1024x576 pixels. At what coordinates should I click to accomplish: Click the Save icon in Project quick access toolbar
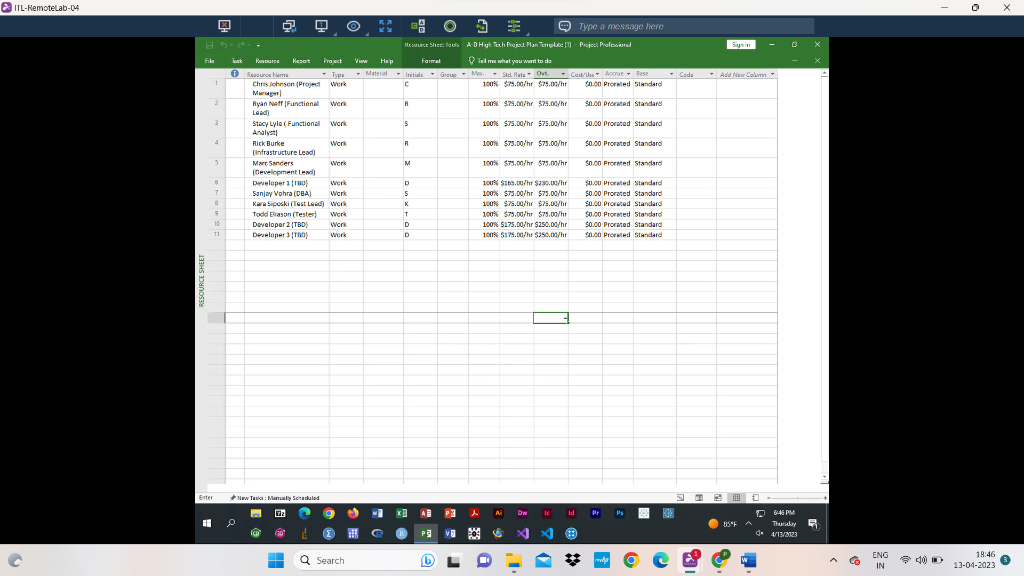(x=209, y=45)
